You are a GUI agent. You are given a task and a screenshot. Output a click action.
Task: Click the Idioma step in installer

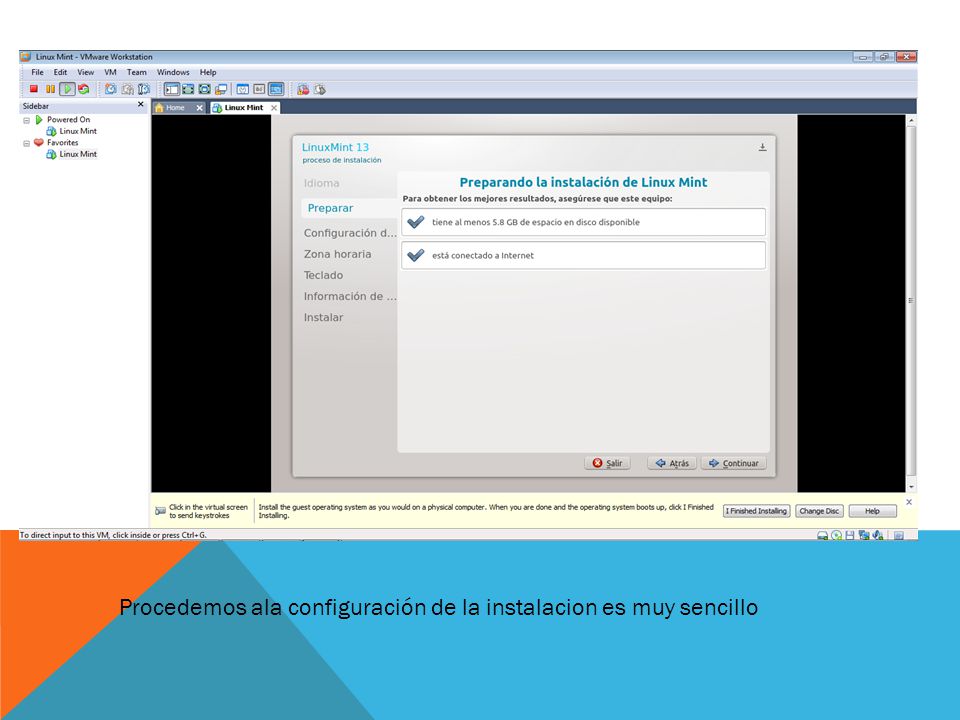pos(321,183)
